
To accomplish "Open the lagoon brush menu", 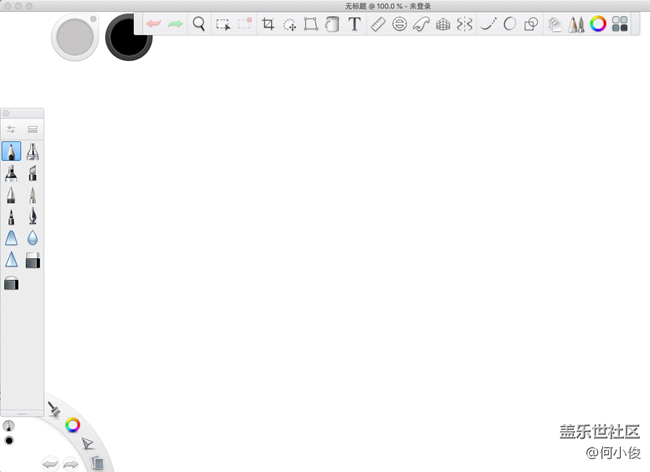I will tap(54, 408).
